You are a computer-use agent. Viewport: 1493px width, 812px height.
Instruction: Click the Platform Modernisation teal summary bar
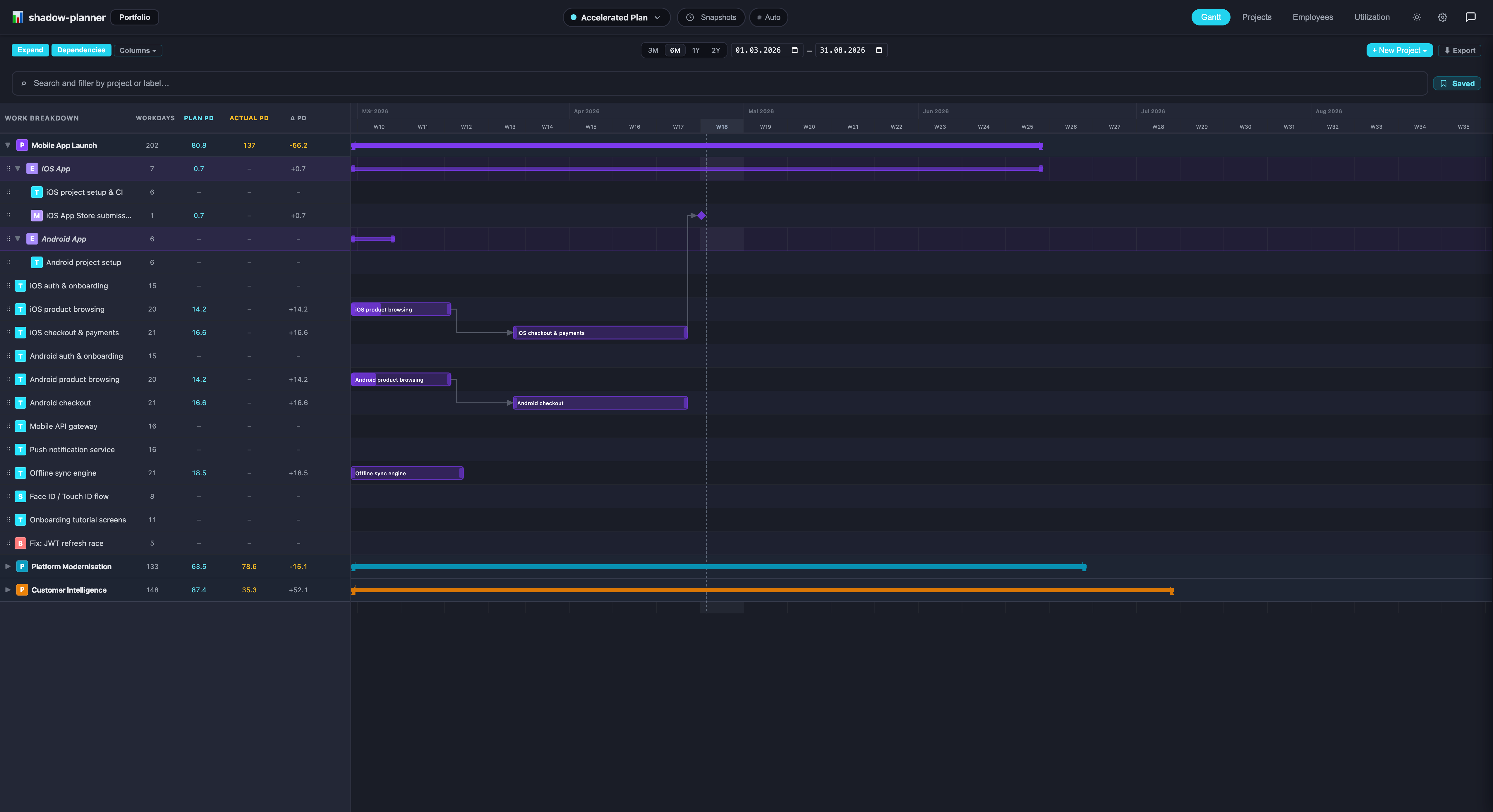(x=719, y=567)
